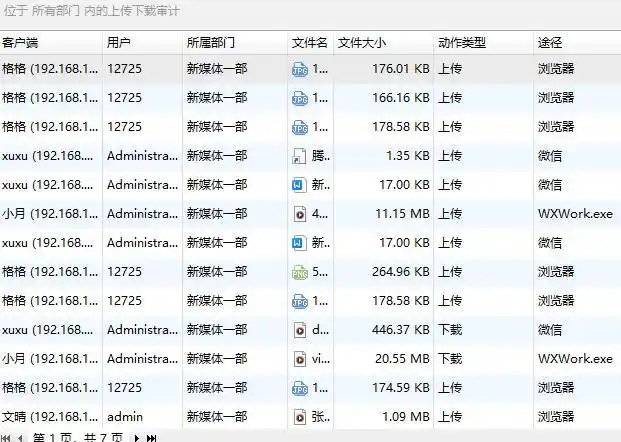Click the JPG file icon in 166.16 KB row

[300, 98]
